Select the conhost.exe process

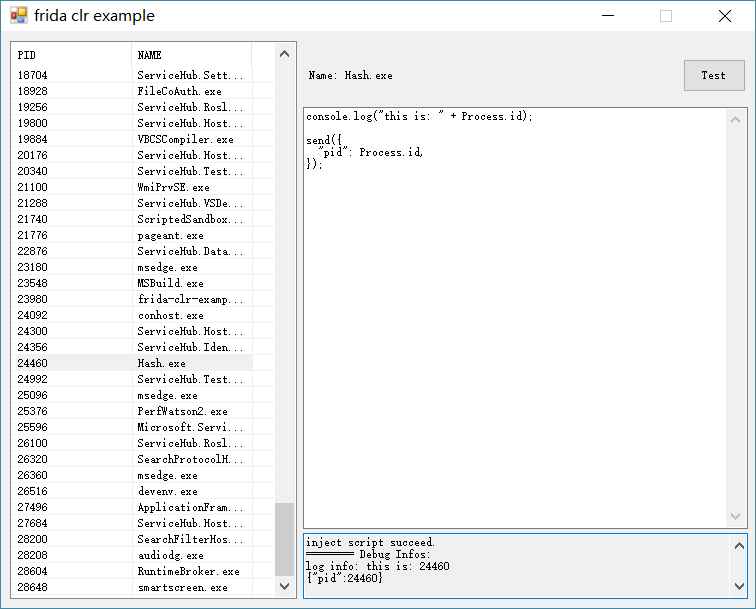click(132, 315)
